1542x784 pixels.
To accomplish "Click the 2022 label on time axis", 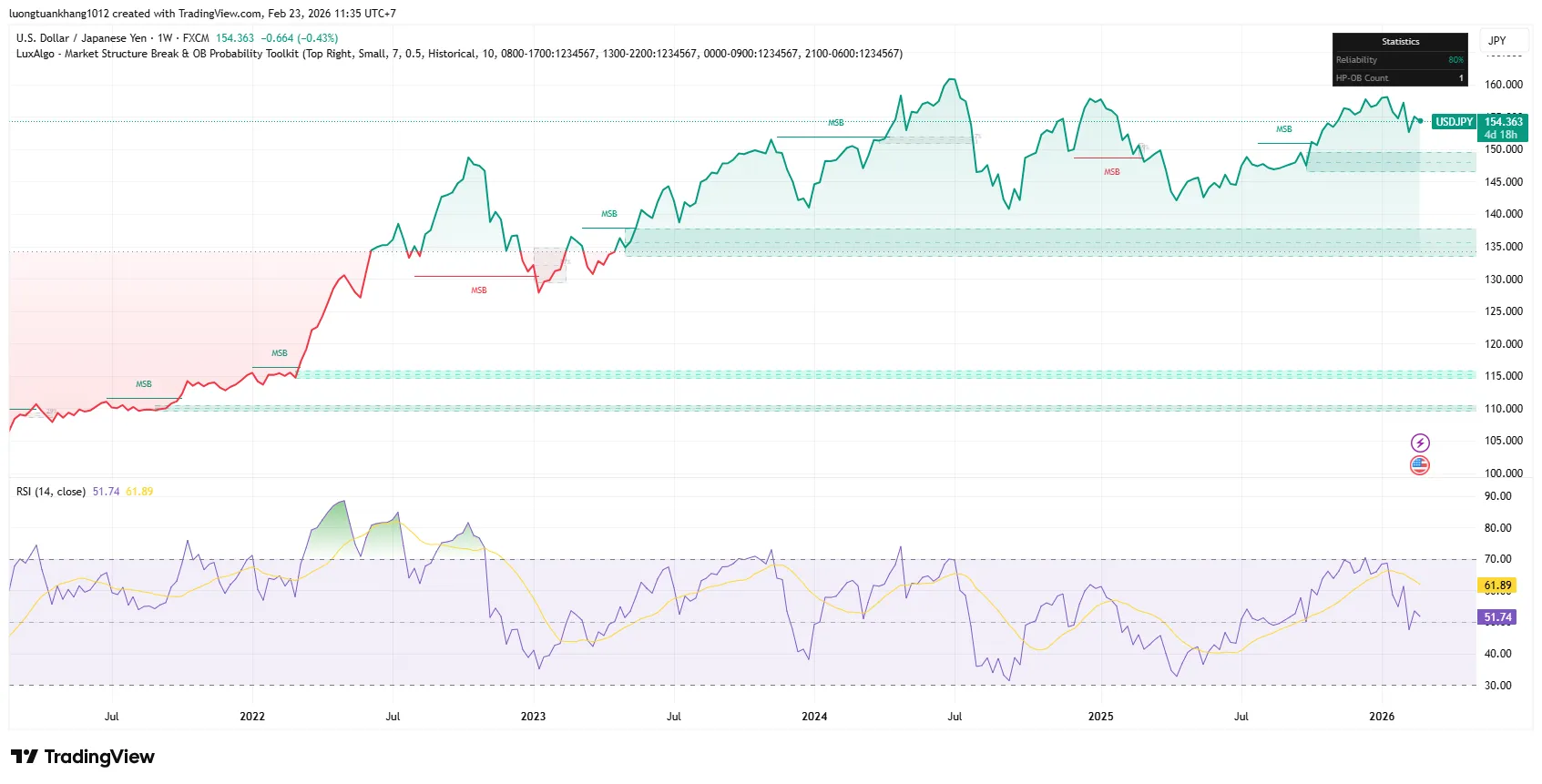I will (x=252, y=717).
